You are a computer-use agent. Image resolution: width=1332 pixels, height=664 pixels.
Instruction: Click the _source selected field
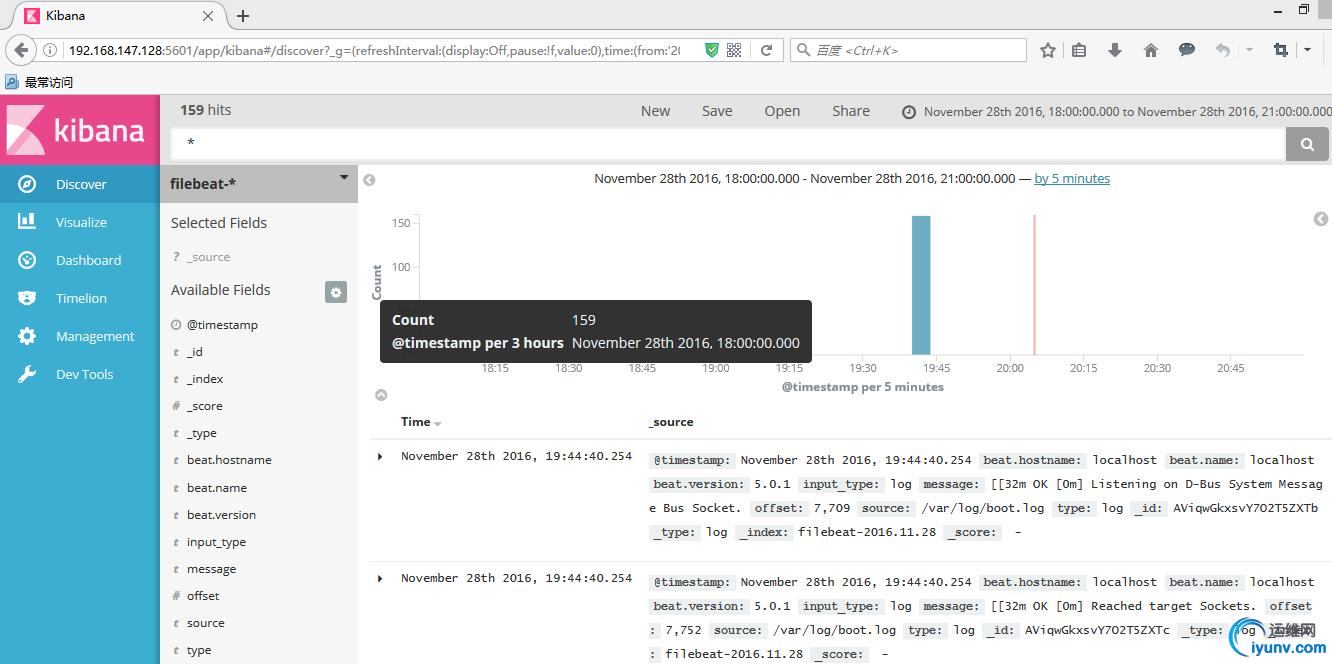click(208, 257)
